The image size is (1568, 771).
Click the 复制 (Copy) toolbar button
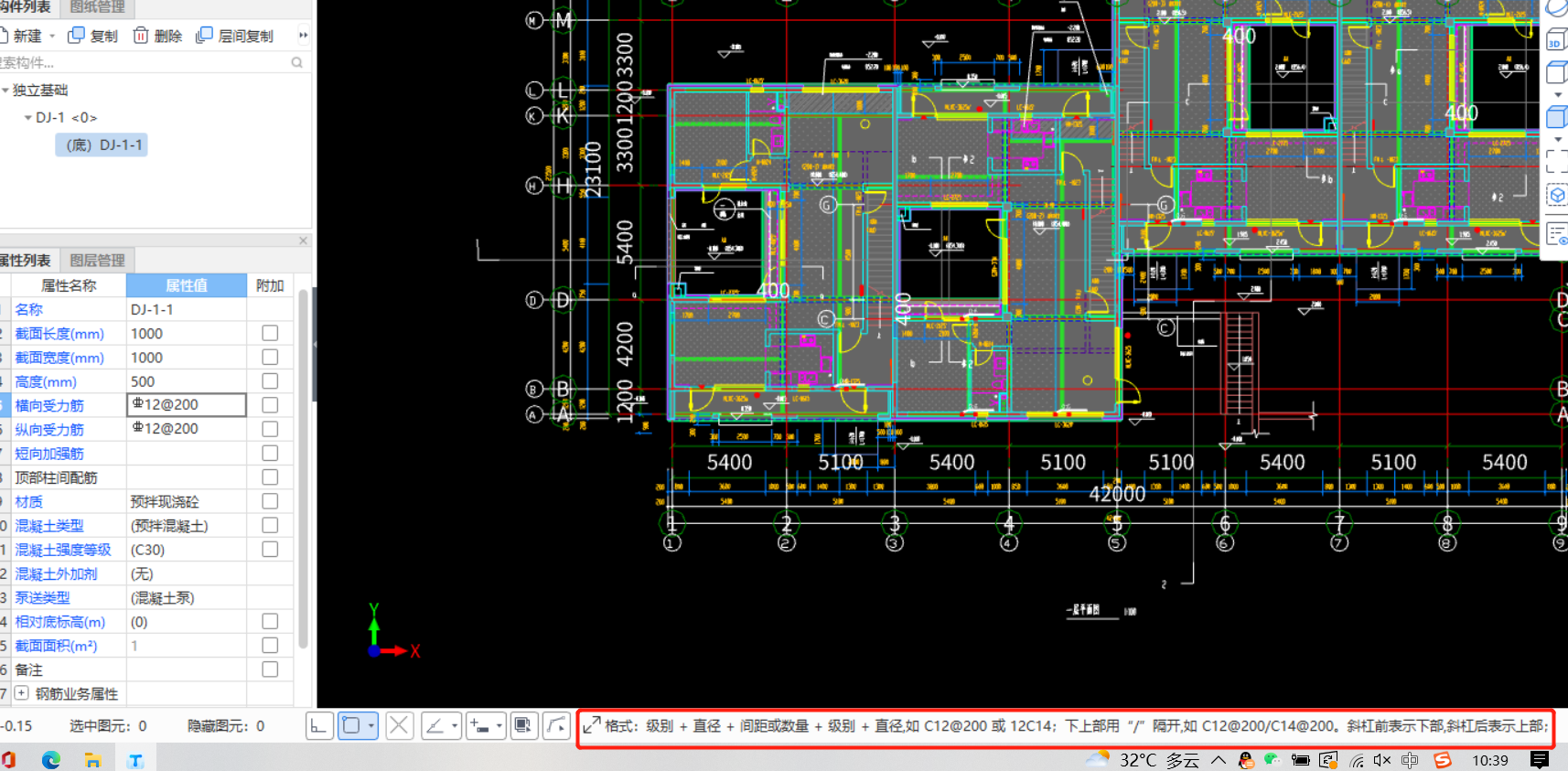[x=92, y=36]
